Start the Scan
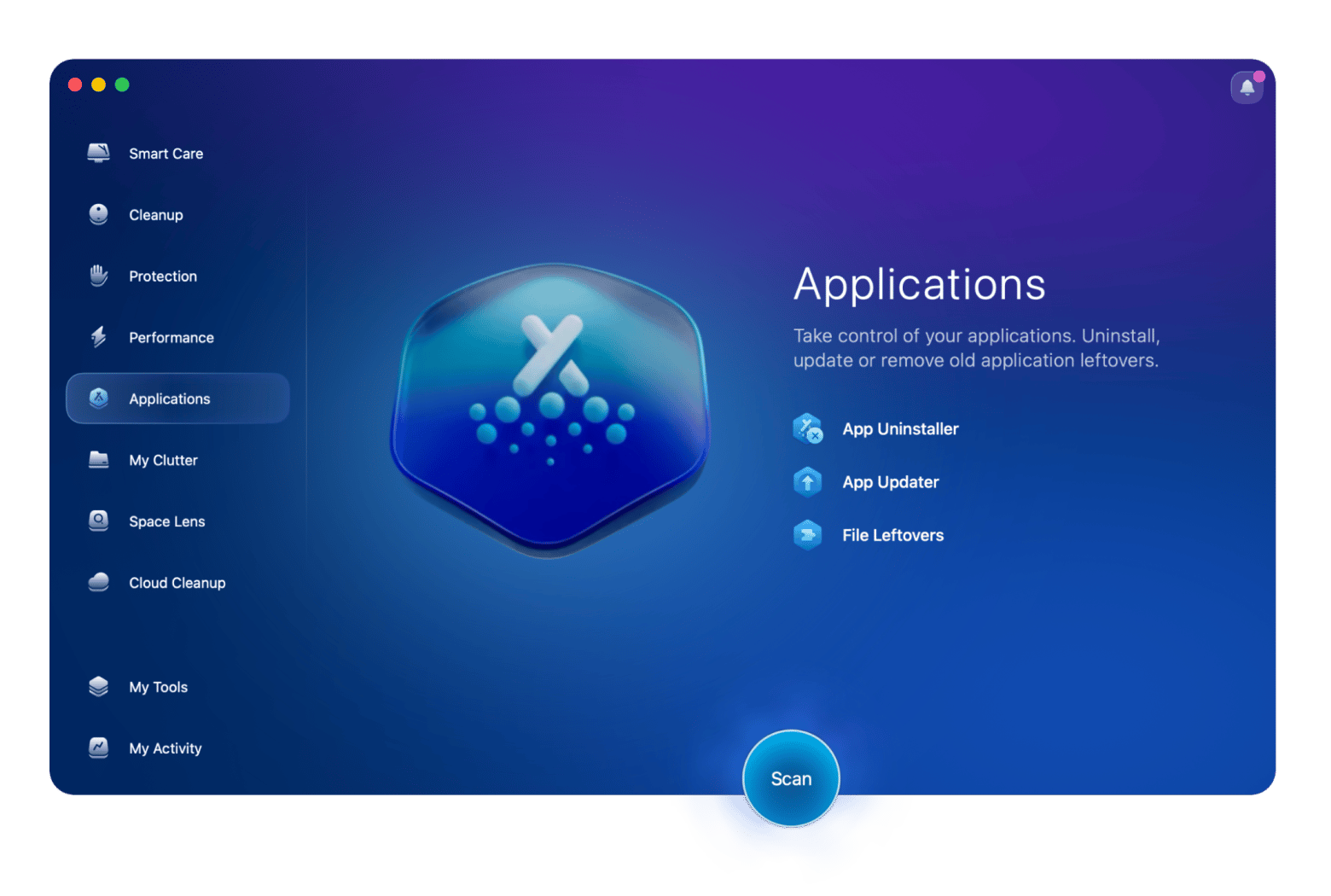 (x=791, y=778)
